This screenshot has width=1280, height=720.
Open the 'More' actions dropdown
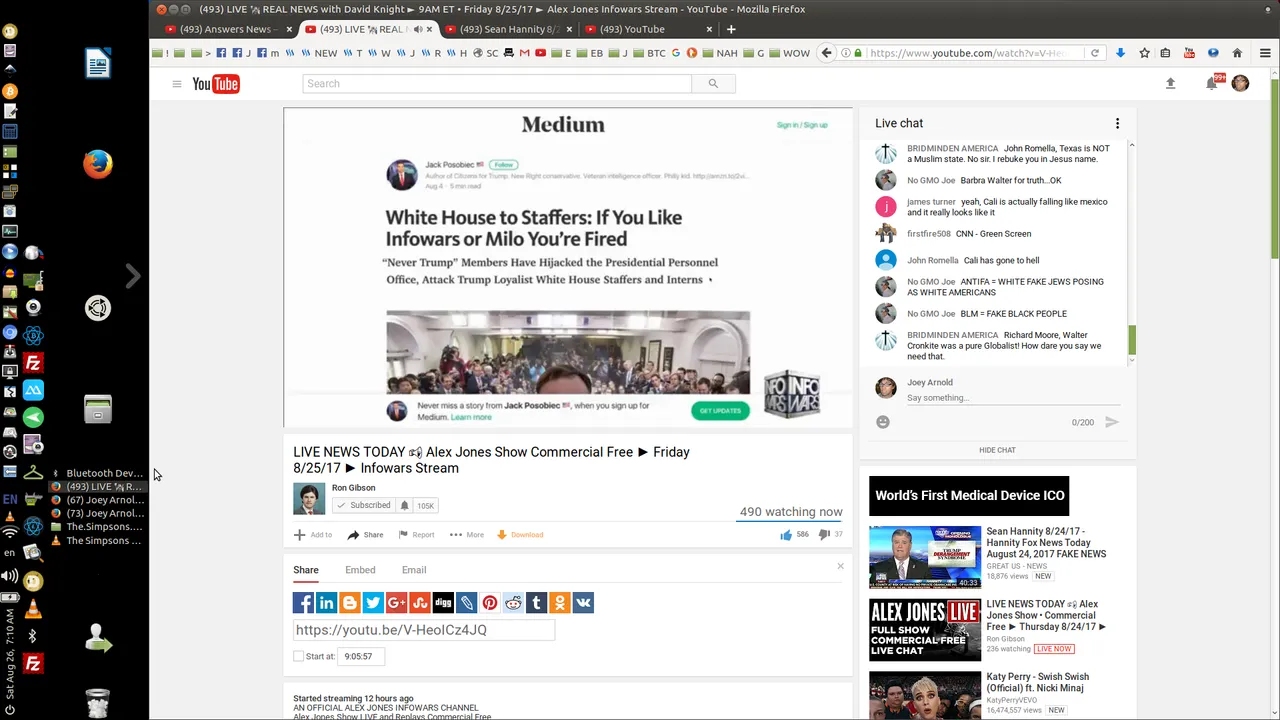click(467, 534)
